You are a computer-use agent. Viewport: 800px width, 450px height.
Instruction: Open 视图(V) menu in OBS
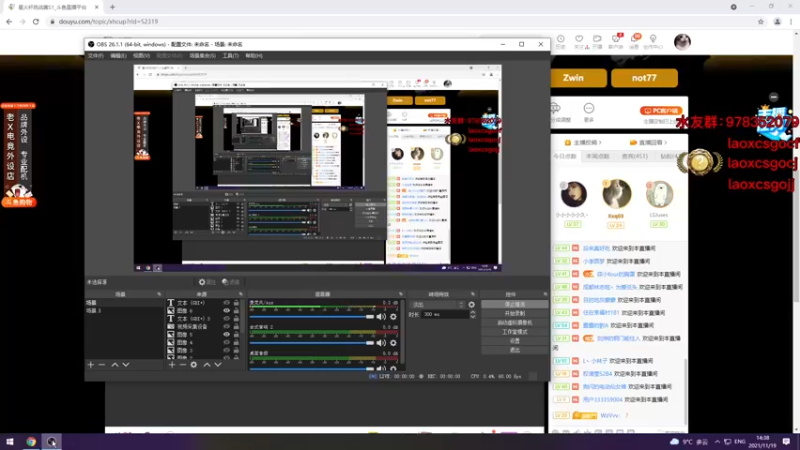(141, 56)
